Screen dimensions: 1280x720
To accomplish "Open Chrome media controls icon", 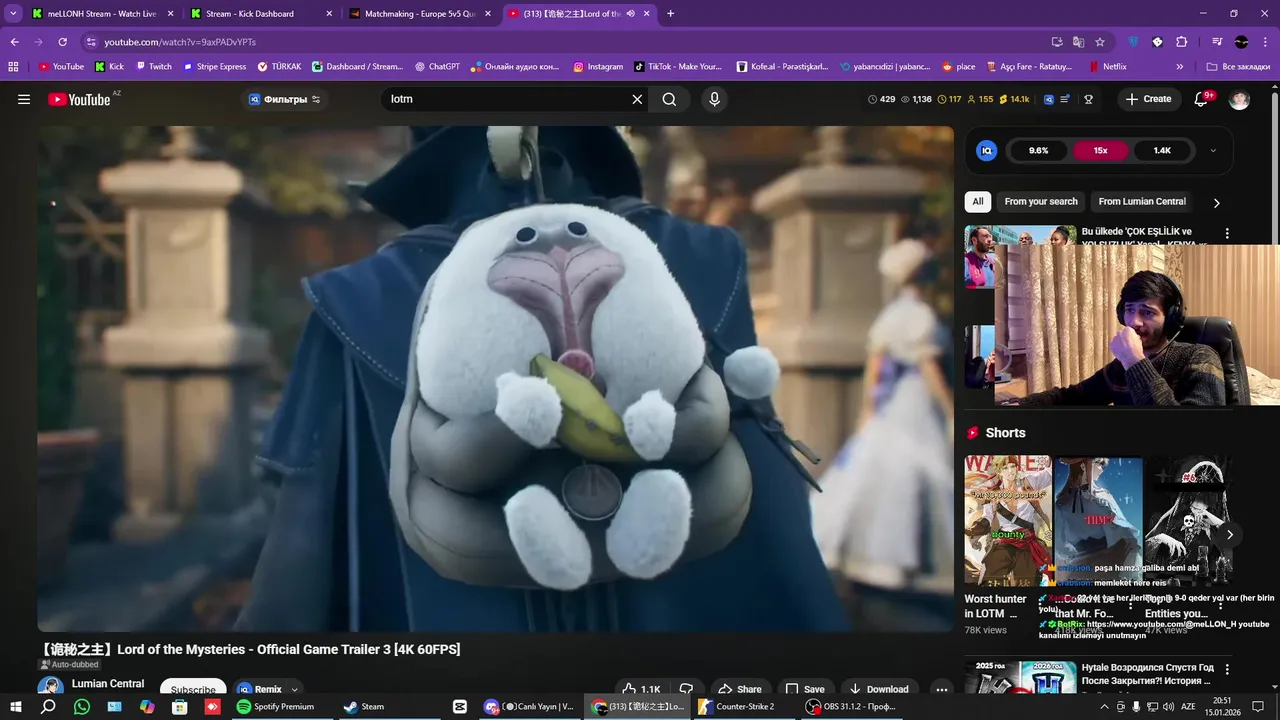I will coord(1217,42).
